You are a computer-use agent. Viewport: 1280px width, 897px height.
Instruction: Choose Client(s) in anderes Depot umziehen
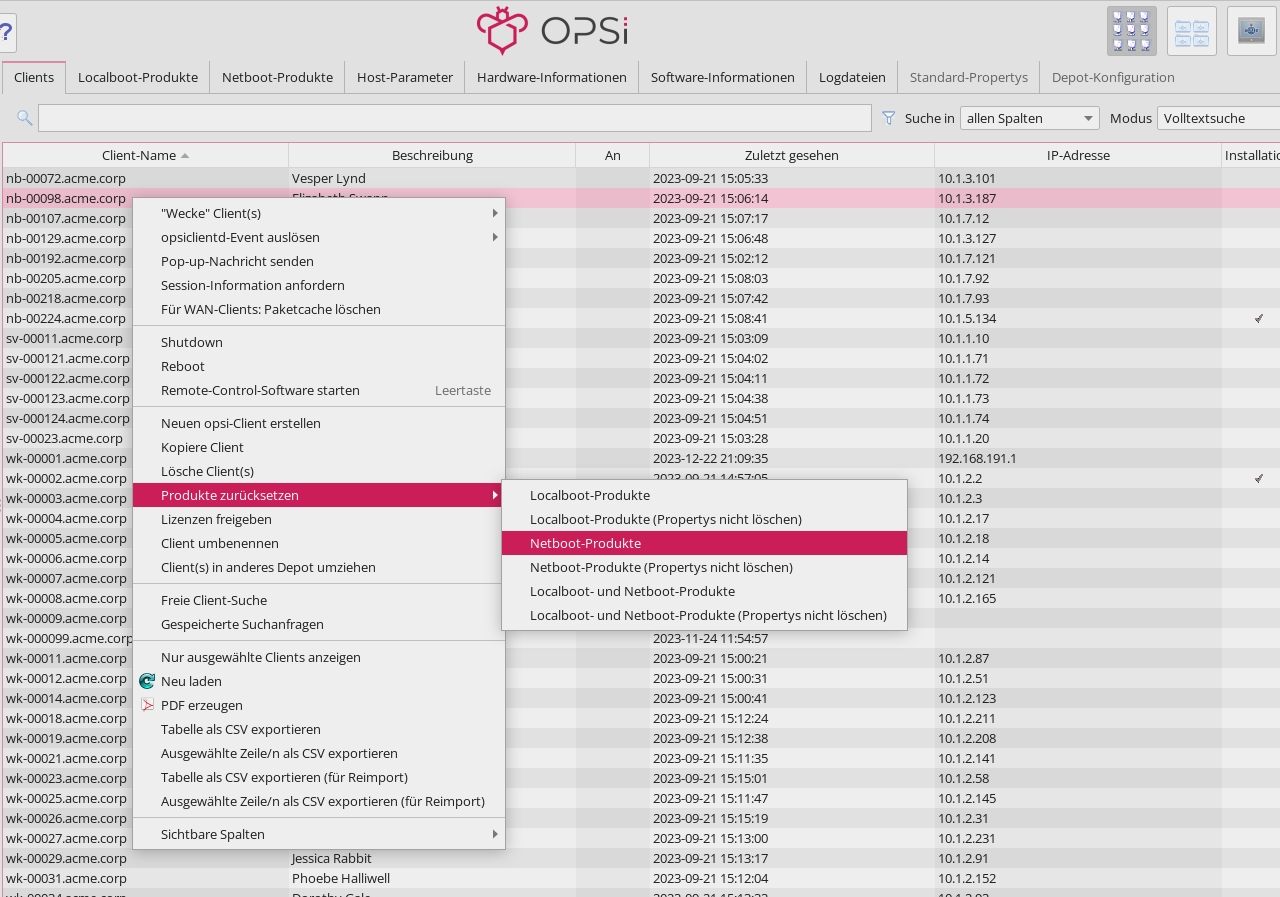pyautogui.click(x=319, y=567)
